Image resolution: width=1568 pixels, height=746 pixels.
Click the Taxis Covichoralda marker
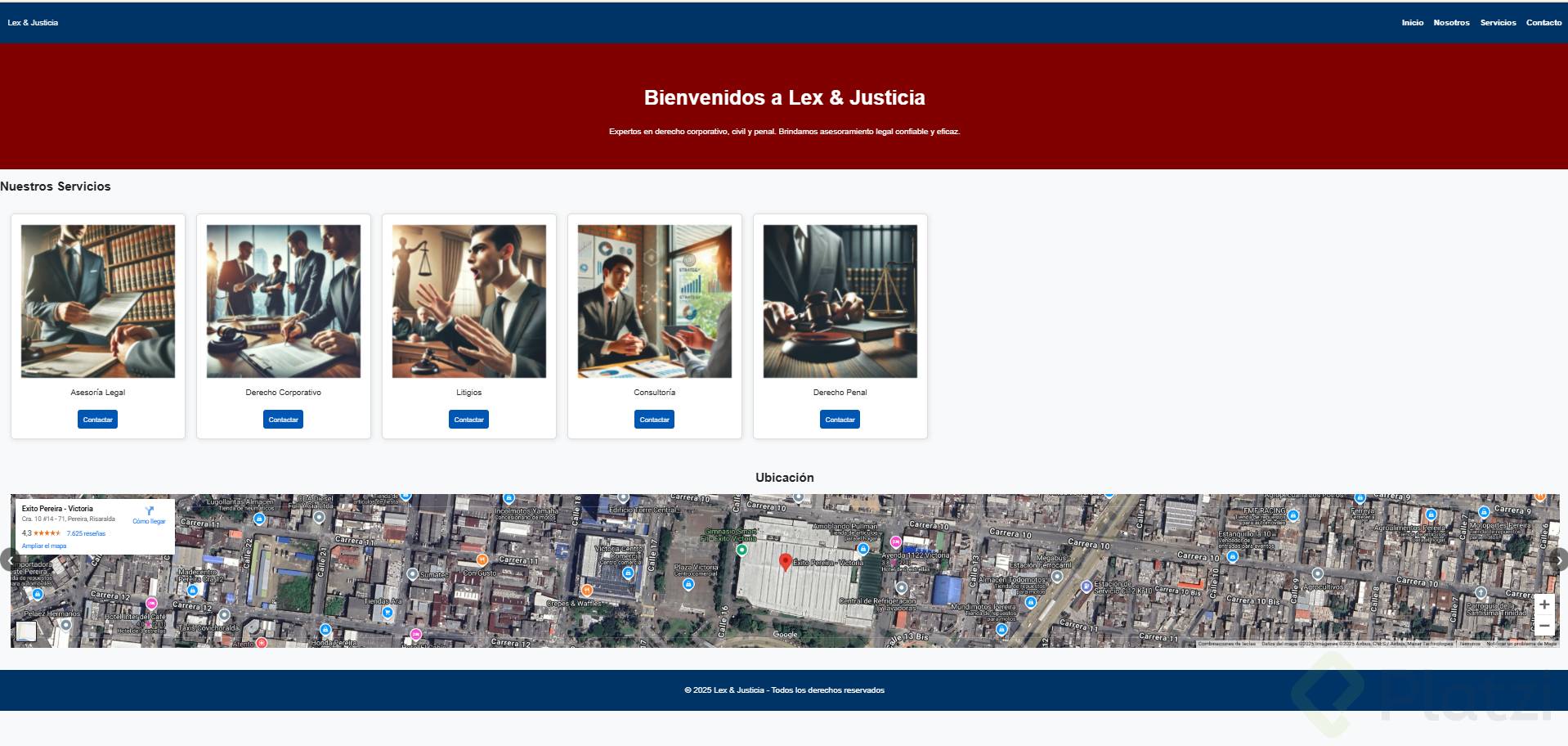(x=224, y=615)
